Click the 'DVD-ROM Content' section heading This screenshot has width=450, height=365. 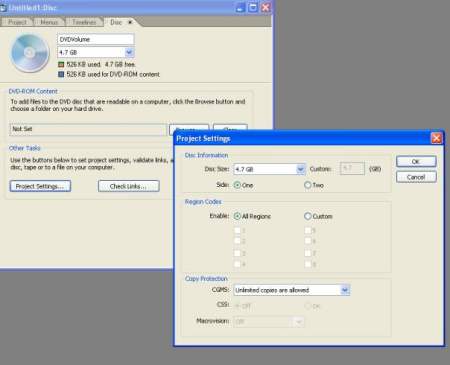(x=33, y=91)
